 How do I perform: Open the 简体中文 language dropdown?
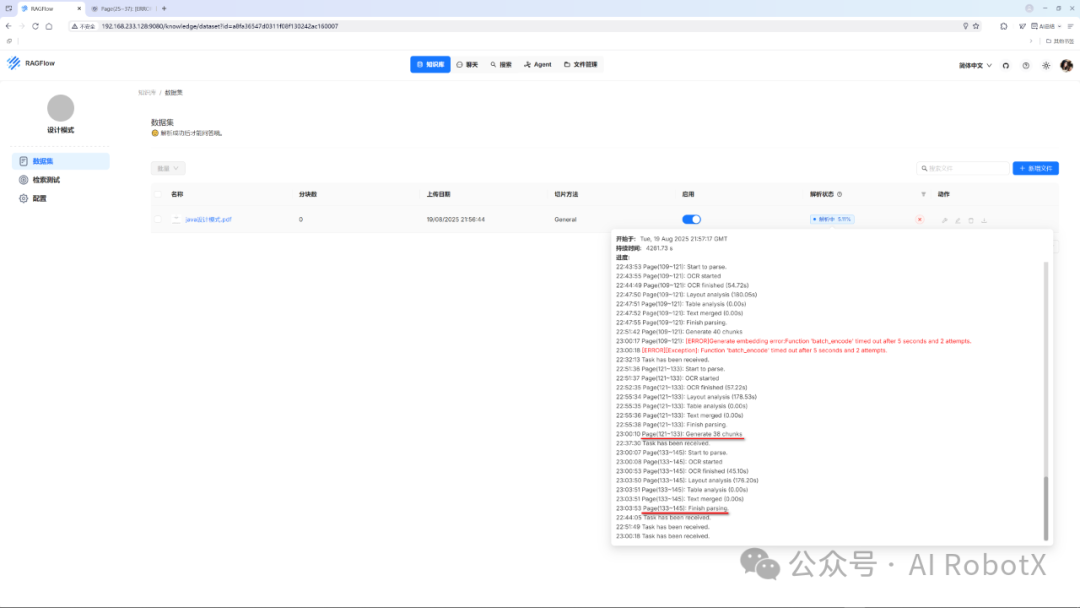tap(975, 65)
